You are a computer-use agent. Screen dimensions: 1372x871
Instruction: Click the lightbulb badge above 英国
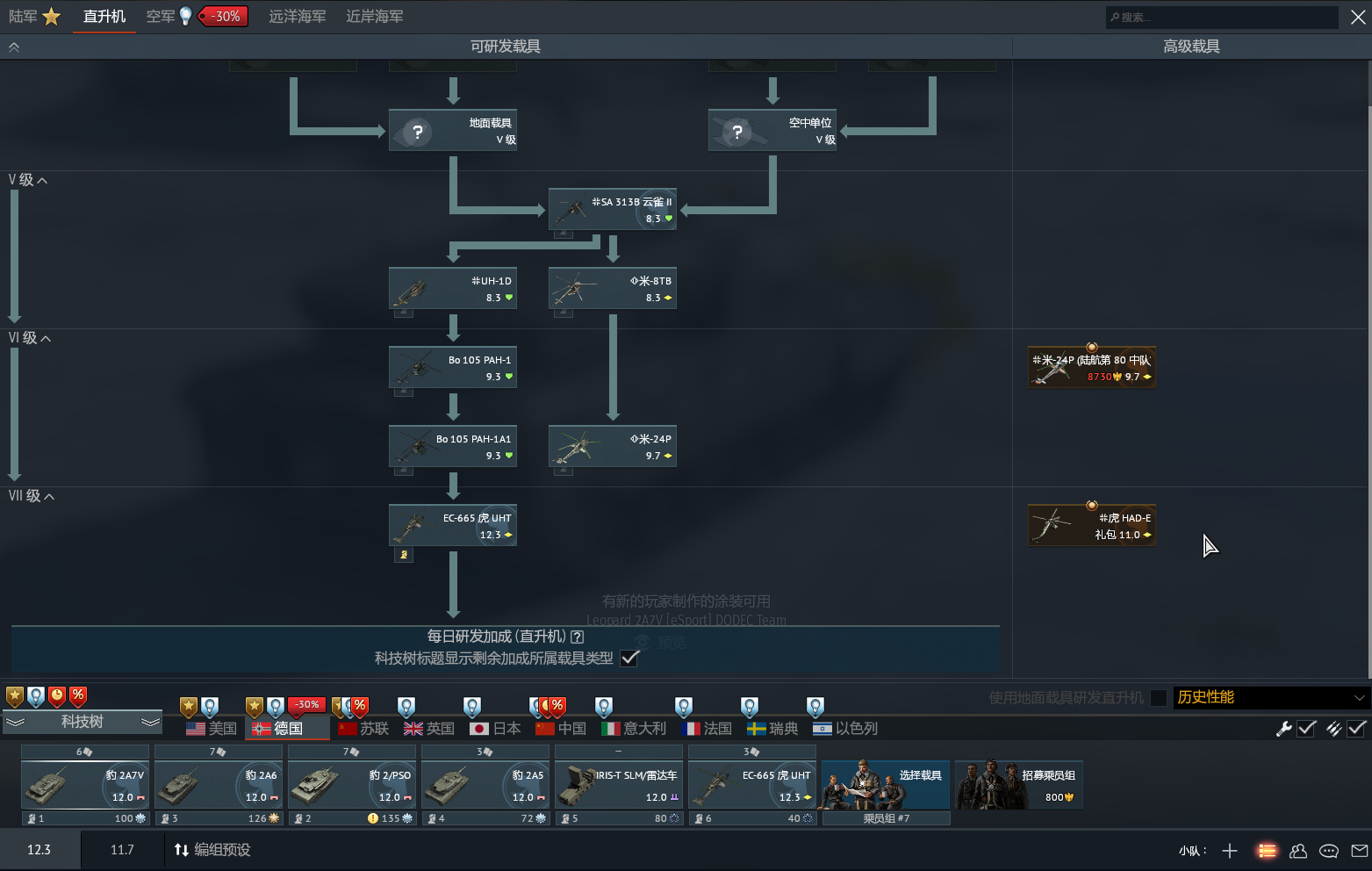(x=406, y=707)
